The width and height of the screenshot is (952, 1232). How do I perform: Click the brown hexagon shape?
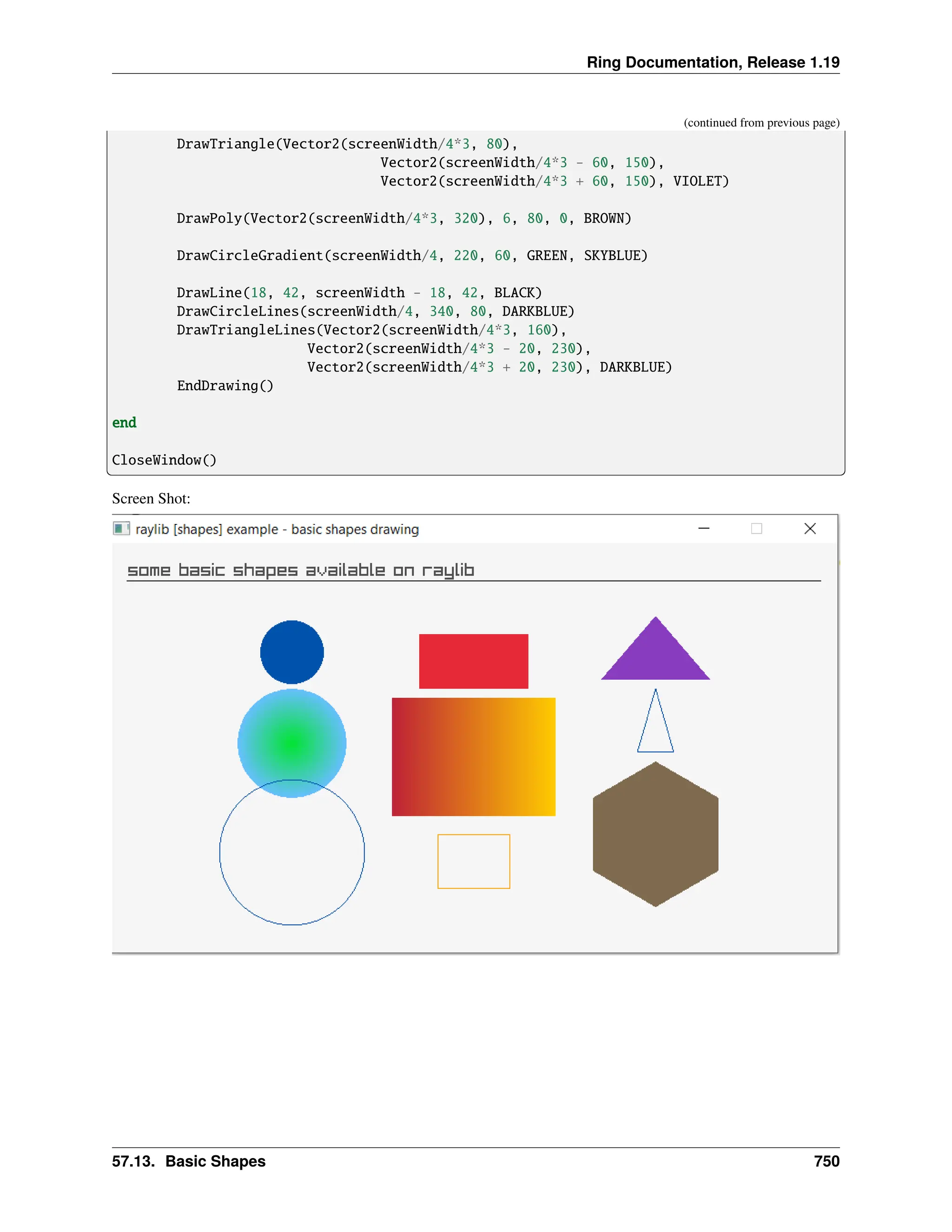tap(655, 835)
